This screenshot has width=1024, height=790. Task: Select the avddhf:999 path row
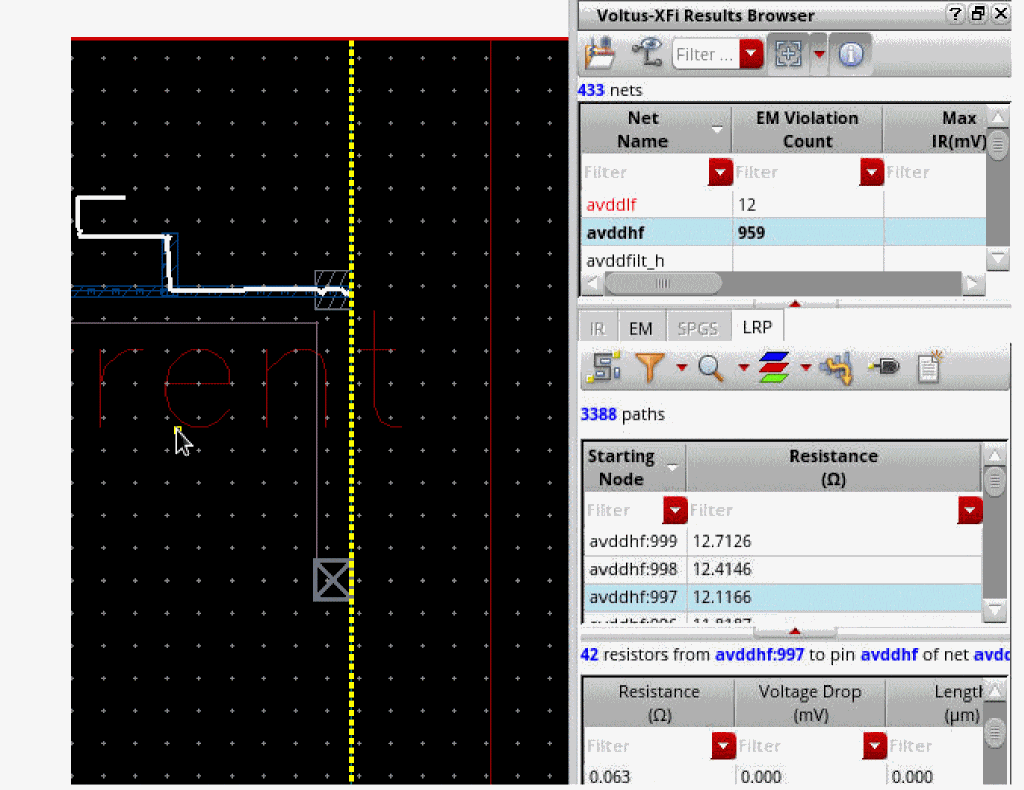632,541
